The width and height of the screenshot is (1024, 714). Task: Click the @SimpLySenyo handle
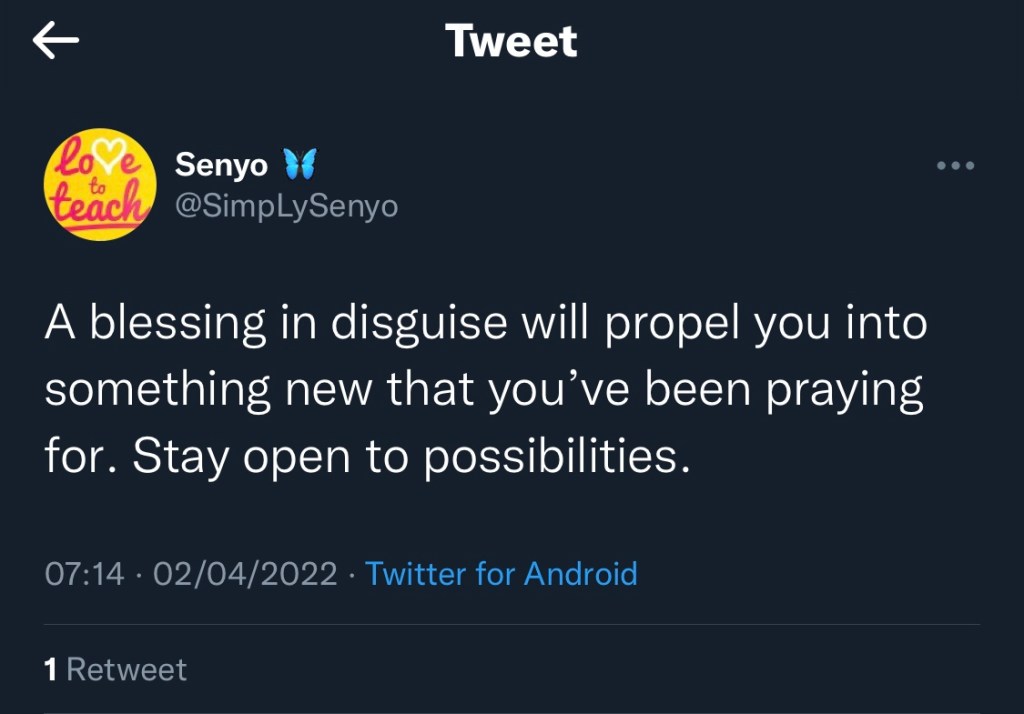click(x=286, y=206)
